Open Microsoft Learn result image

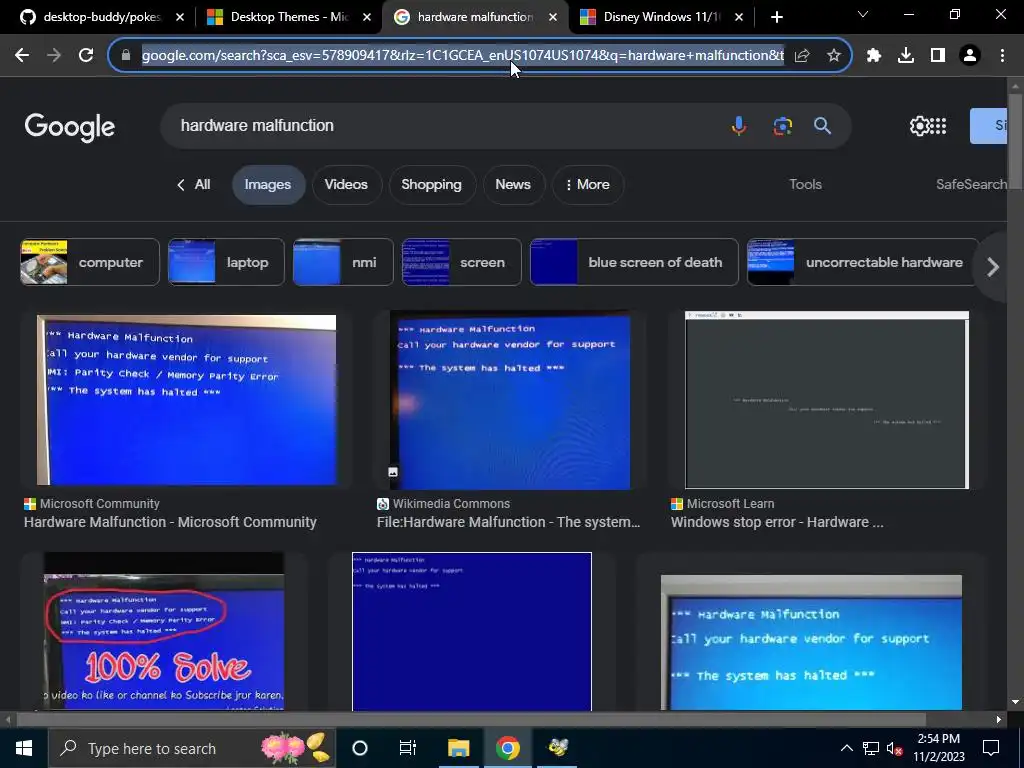(x=827, y=400)
